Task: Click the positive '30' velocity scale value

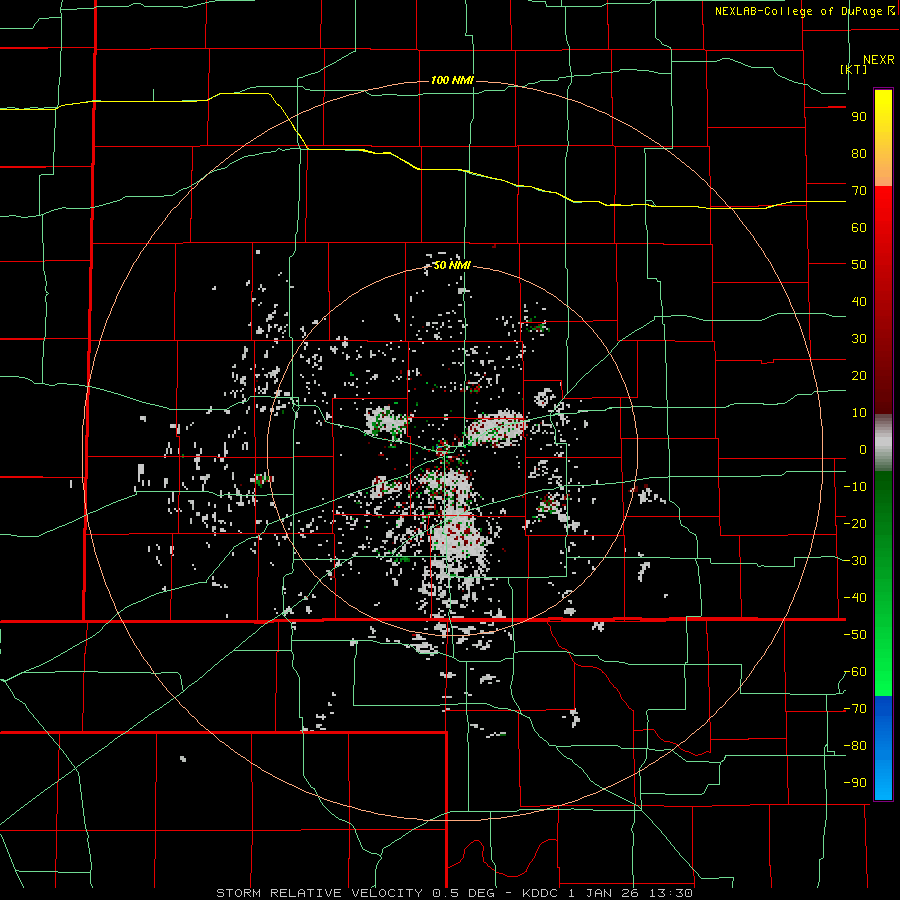Action: point(859,339)
